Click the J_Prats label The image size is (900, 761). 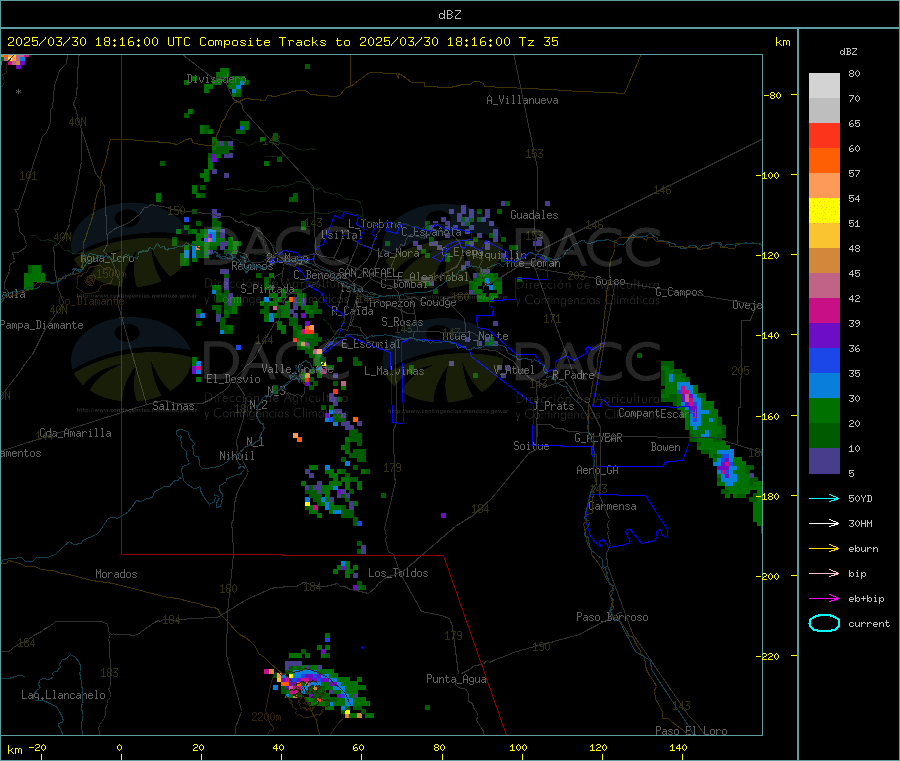click(553, 406)
